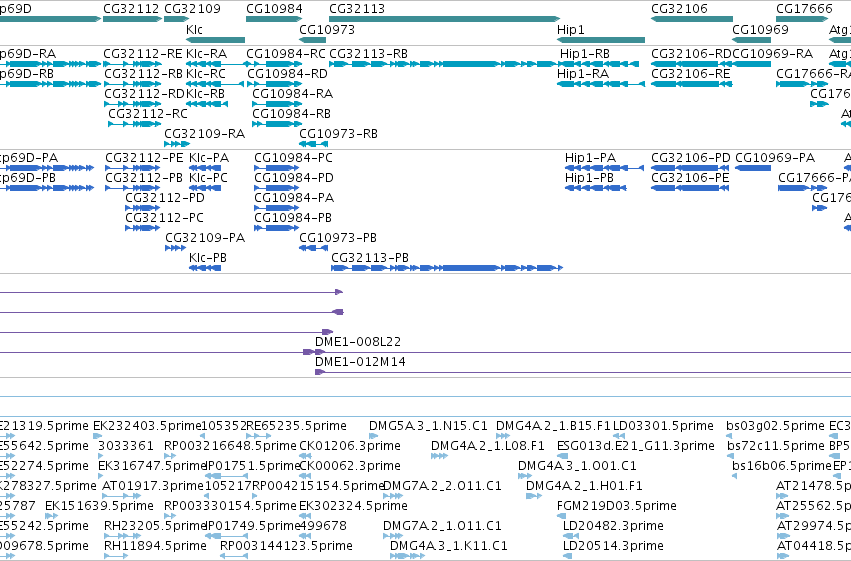This screenshot has height=561, width=851.
Task: Open EST LD20482.3prime
Action: tap(571, 537)
